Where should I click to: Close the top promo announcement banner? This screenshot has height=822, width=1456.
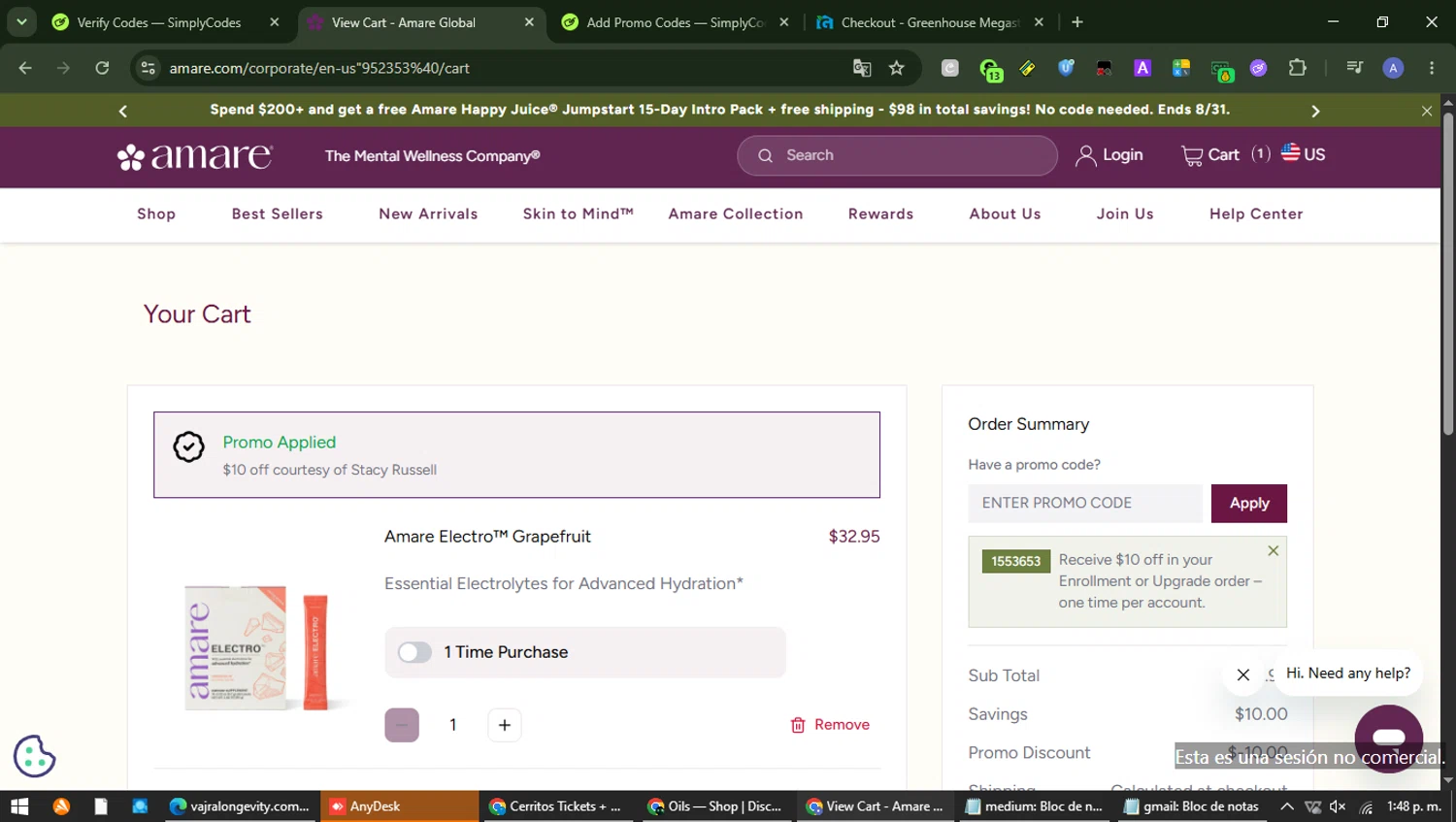point(1427,111)
